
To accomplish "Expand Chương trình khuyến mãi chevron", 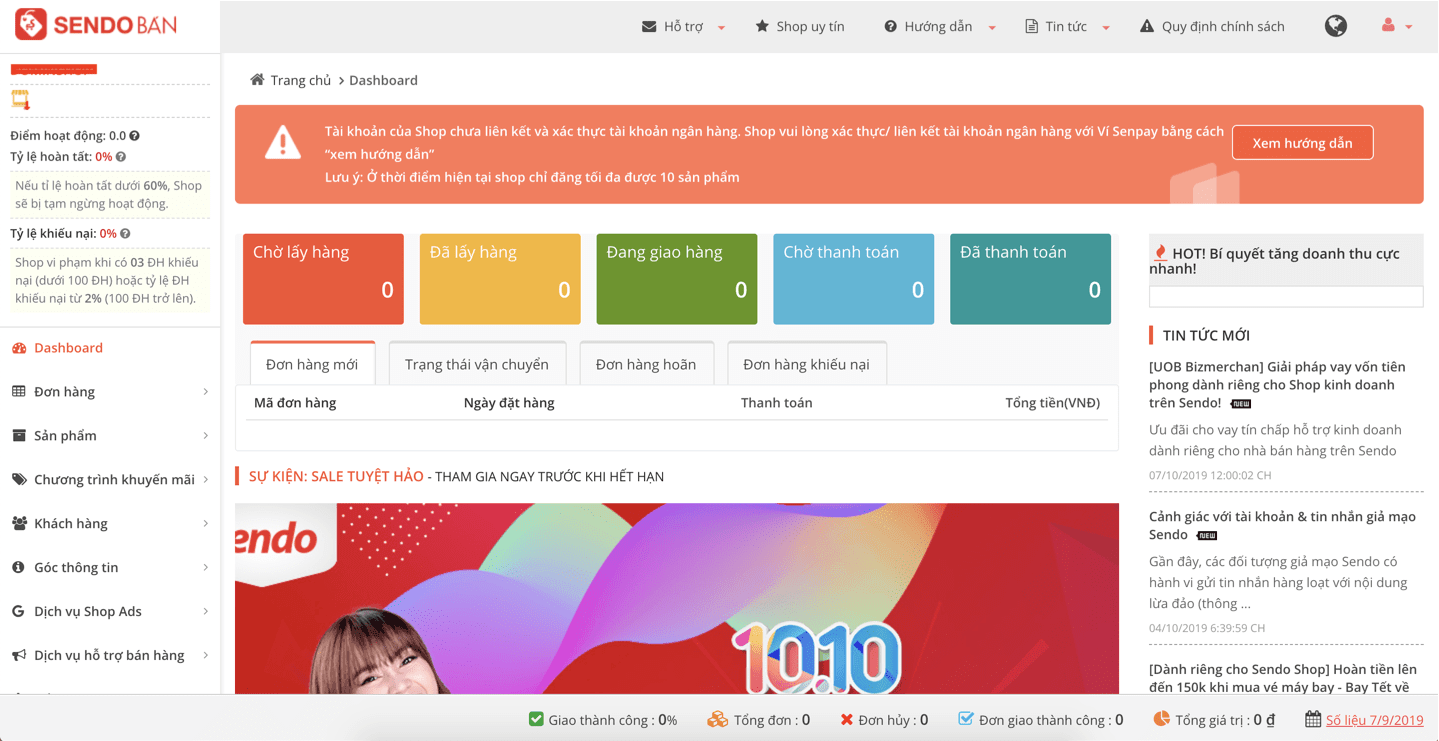I will point(205,480).
